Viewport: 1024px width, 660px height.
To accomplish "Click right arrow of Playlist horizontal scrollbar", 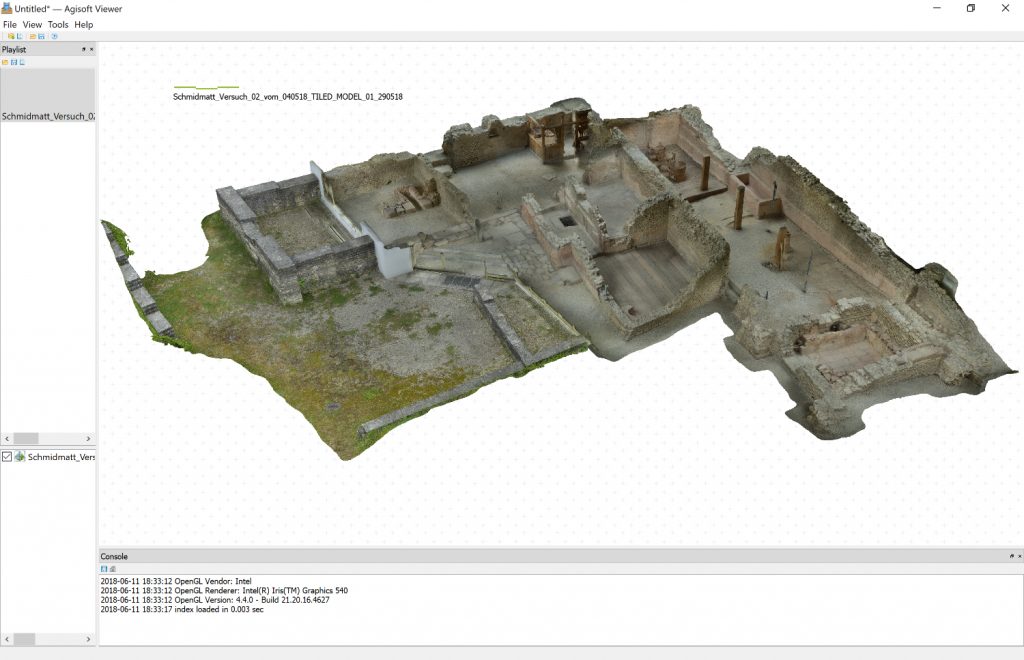I will 89,439.
